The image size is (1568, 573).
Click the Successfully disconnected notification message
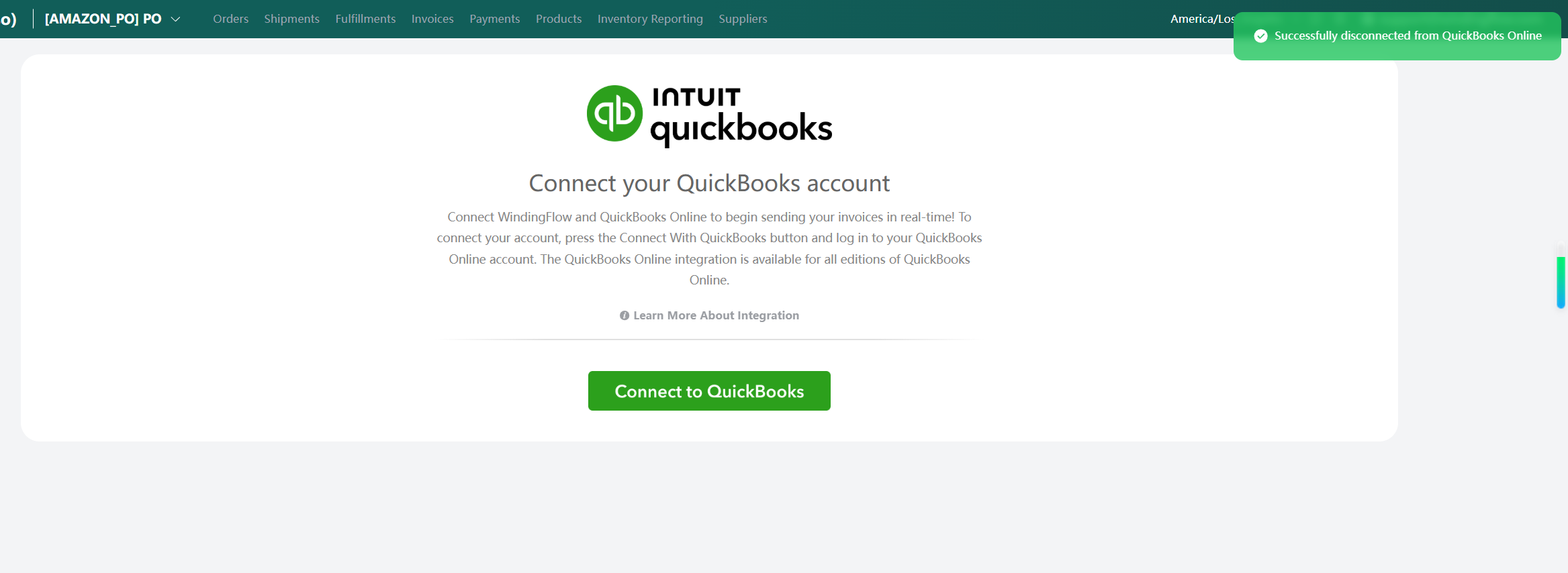coord(1408,36)
